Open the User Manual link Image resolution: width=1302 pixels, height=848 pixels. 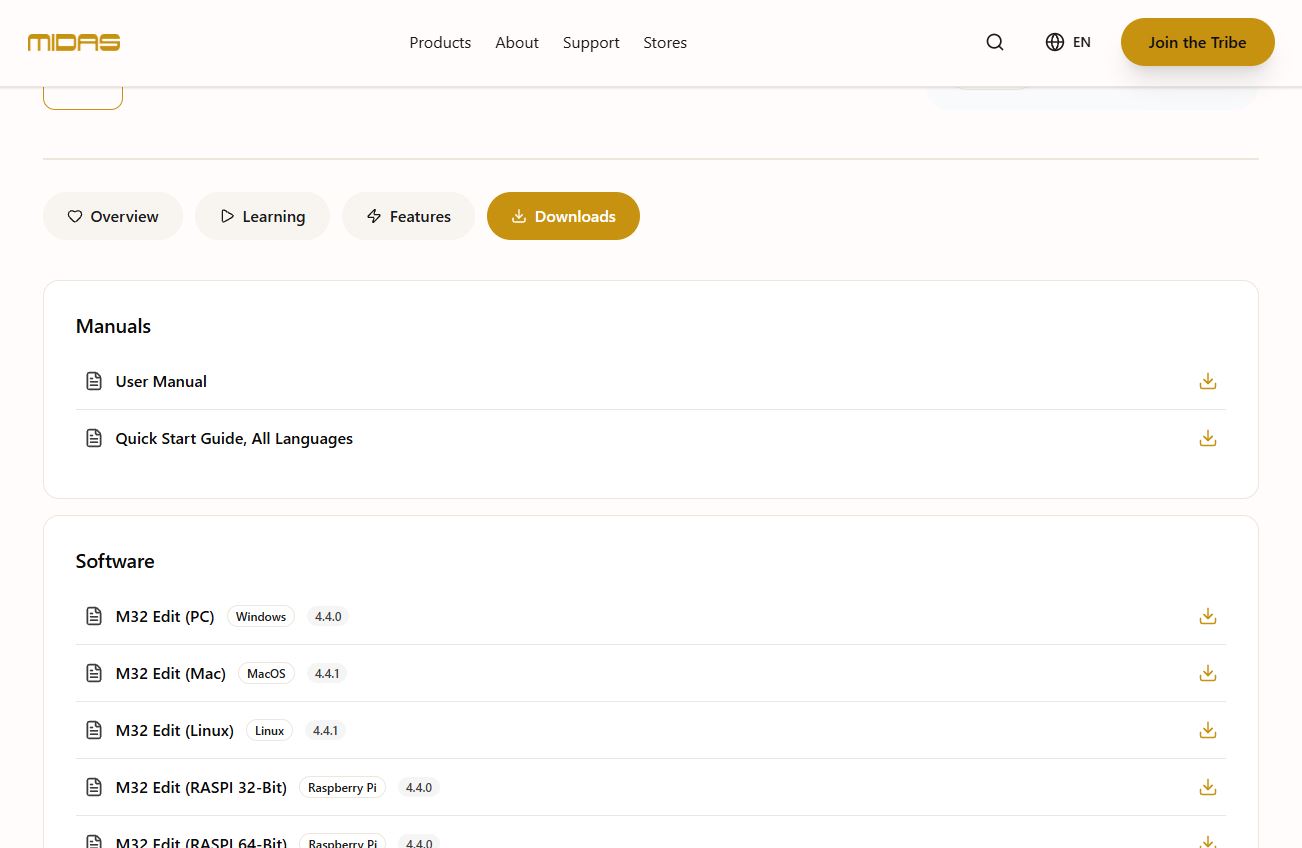click(161, 381)
